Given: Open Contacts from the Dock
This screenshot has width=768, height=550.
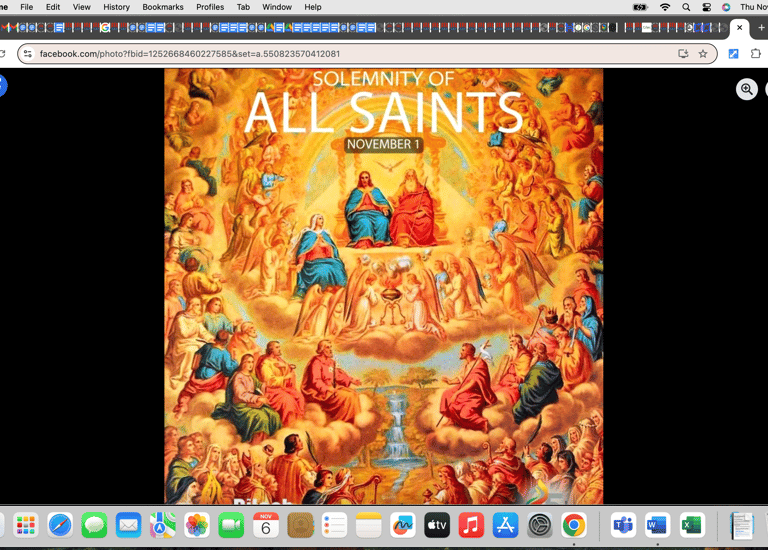Looking at the screenshot, I should point(300,525).
